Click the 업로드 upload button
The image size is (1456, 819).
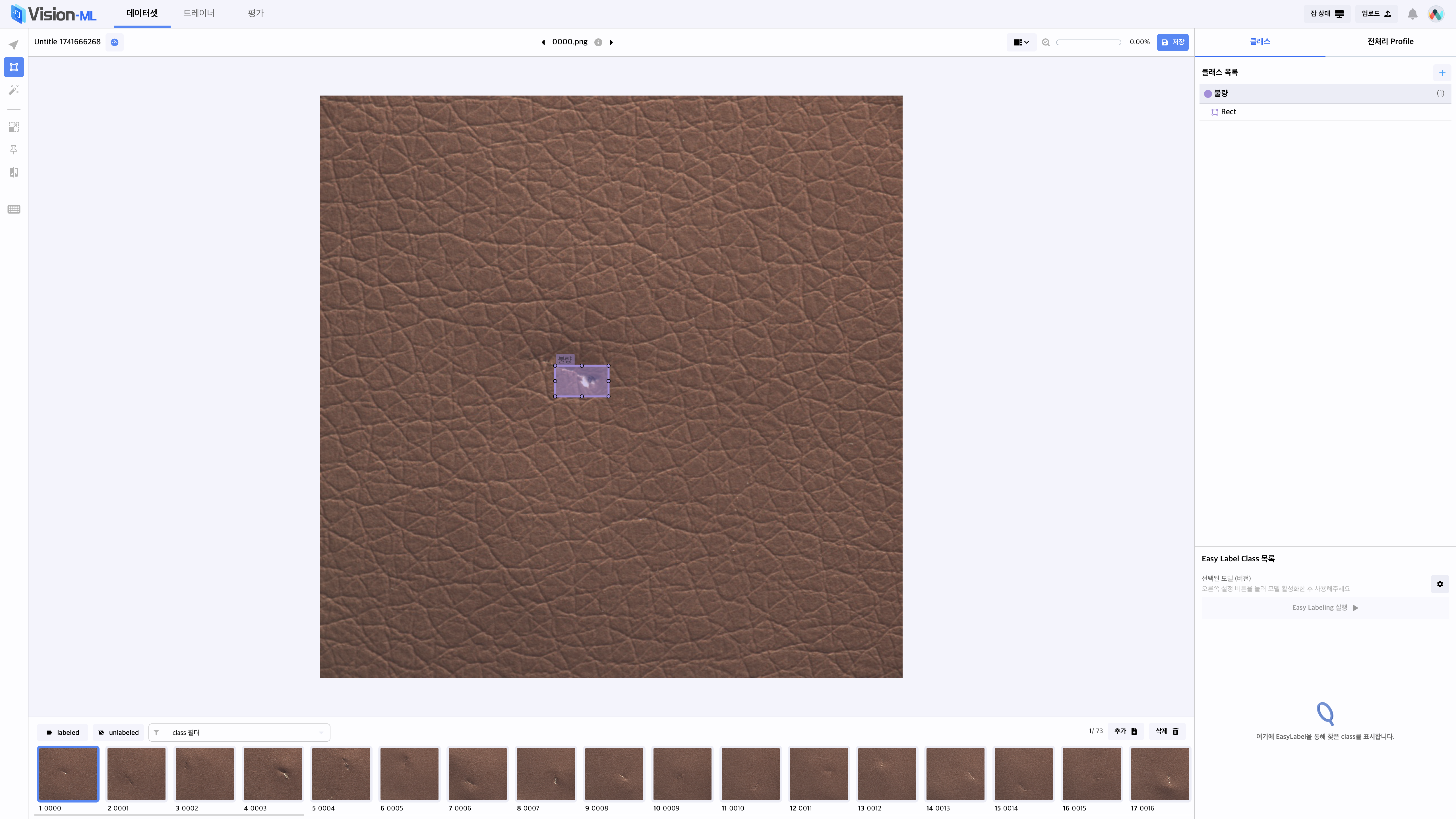(x=1376, y=14)
